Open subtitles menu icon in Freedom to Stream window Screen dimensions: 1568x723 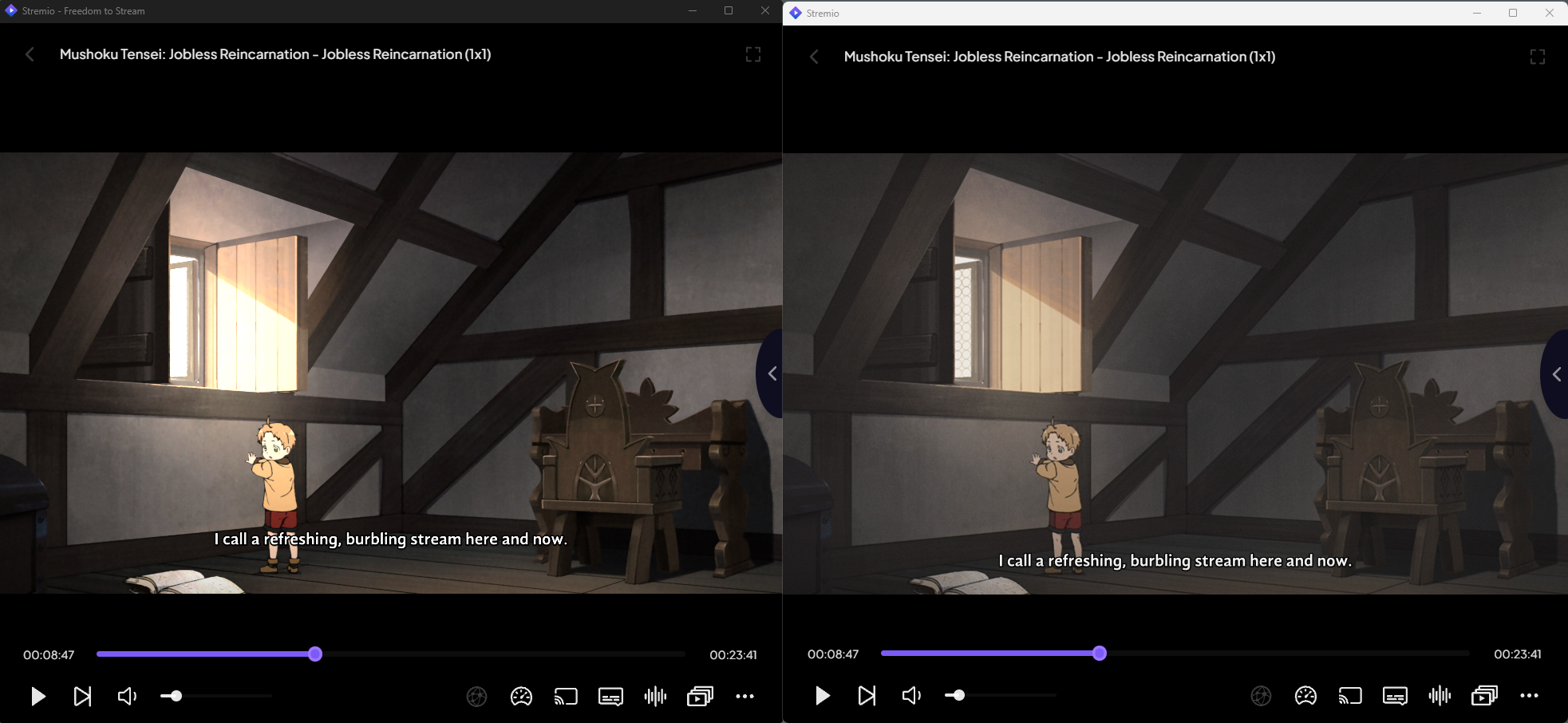(x=610, y=697)
